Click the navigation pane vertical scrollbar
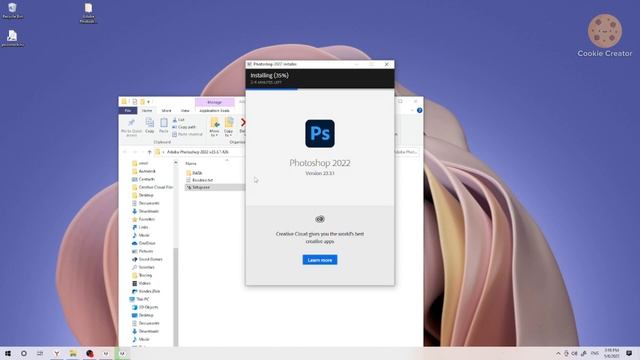640x360 pixels. point(176,297)
